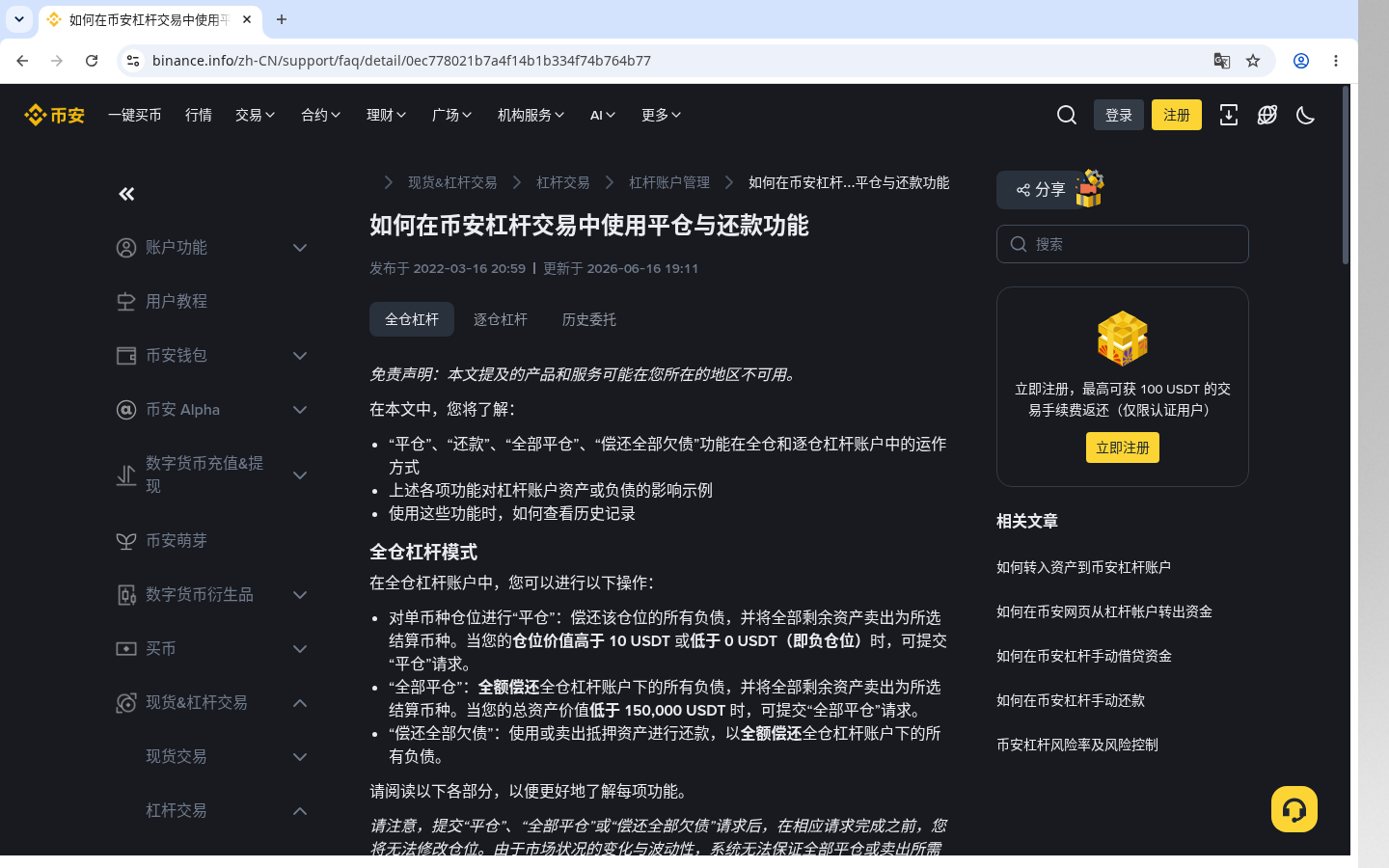This screenshot has height=868, width=1389.
Task: Select the 全仓杠杆 tab
Action: pyautogui.click(x=412, y=319)
